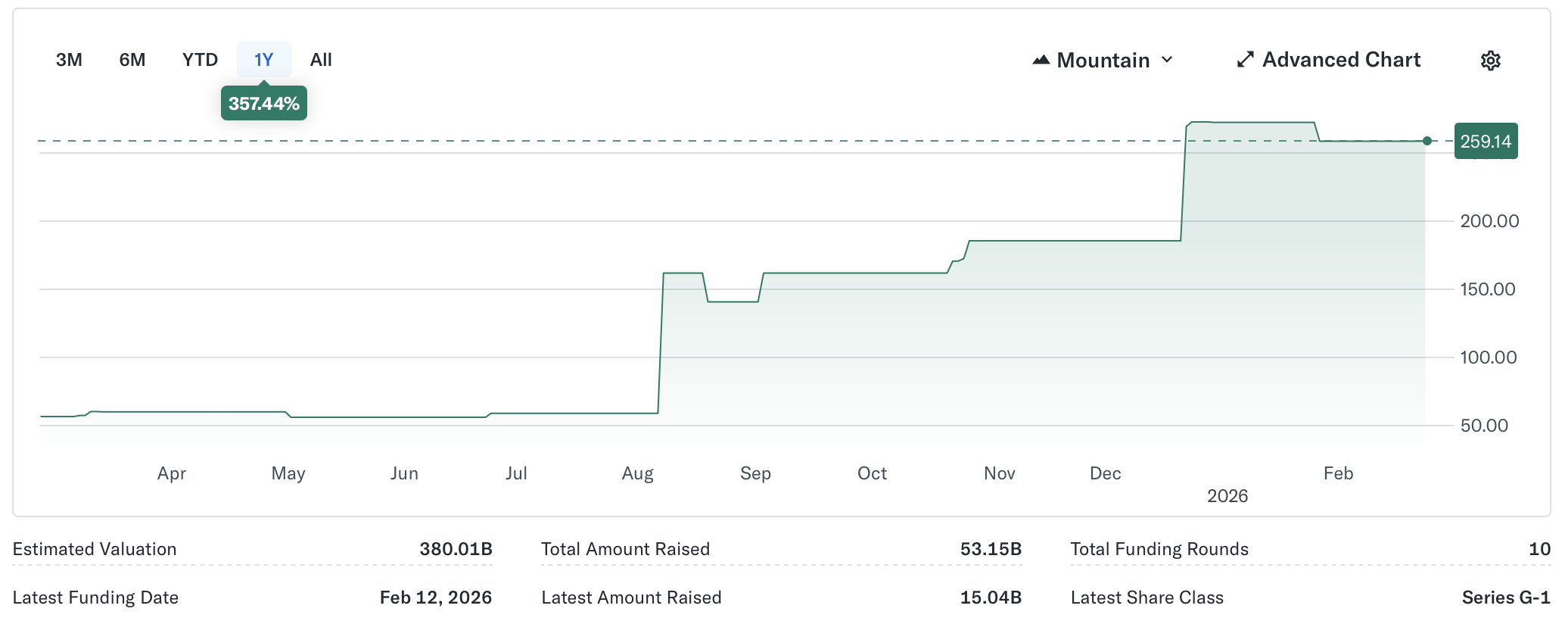The image size is (1568, 621).
Task: Switch to the 6M time range
Action: [x=132, y=60]
